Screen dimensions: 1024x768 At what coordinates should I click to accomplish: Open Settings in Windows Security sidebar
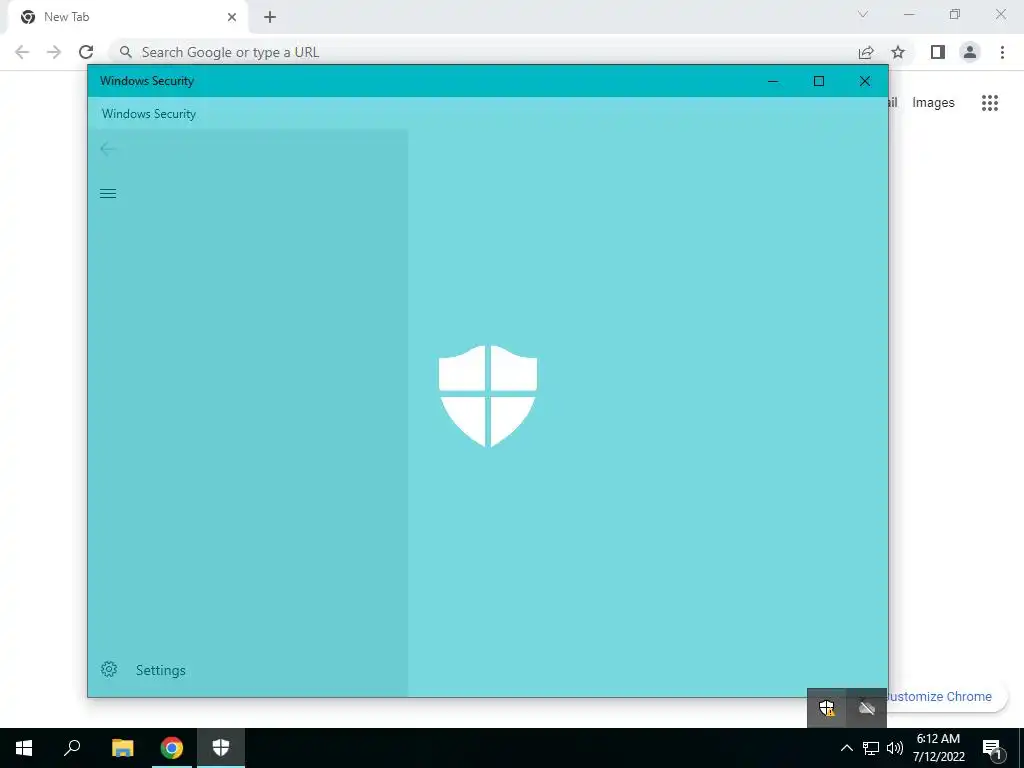[x=143, y=670]
